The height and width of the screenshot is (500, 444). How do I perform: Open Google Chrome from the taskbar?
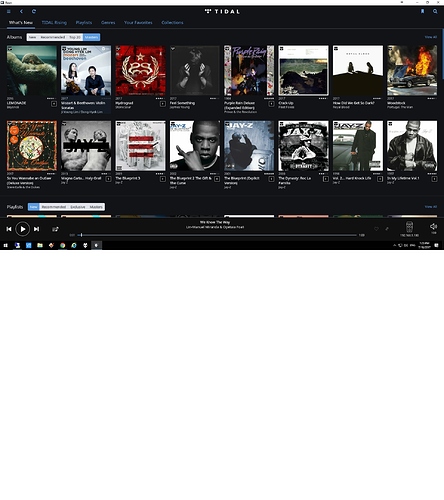pos(62,245)
